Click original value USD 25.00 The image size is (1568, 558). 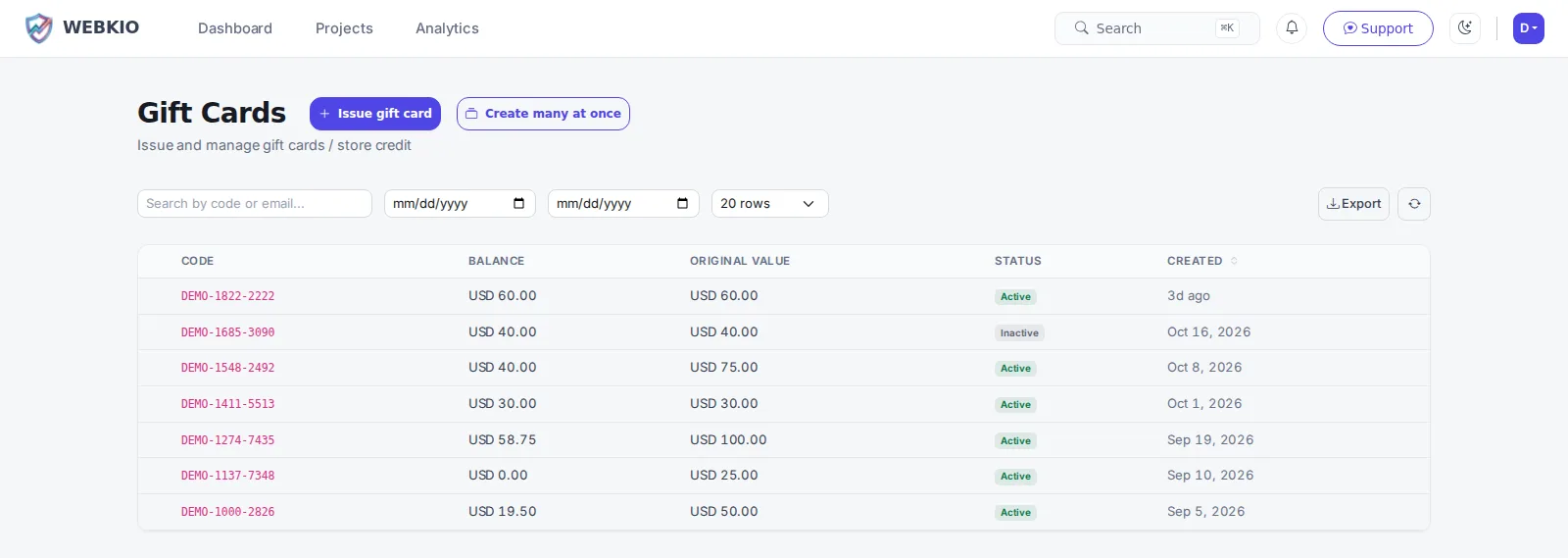click(724, 475)
